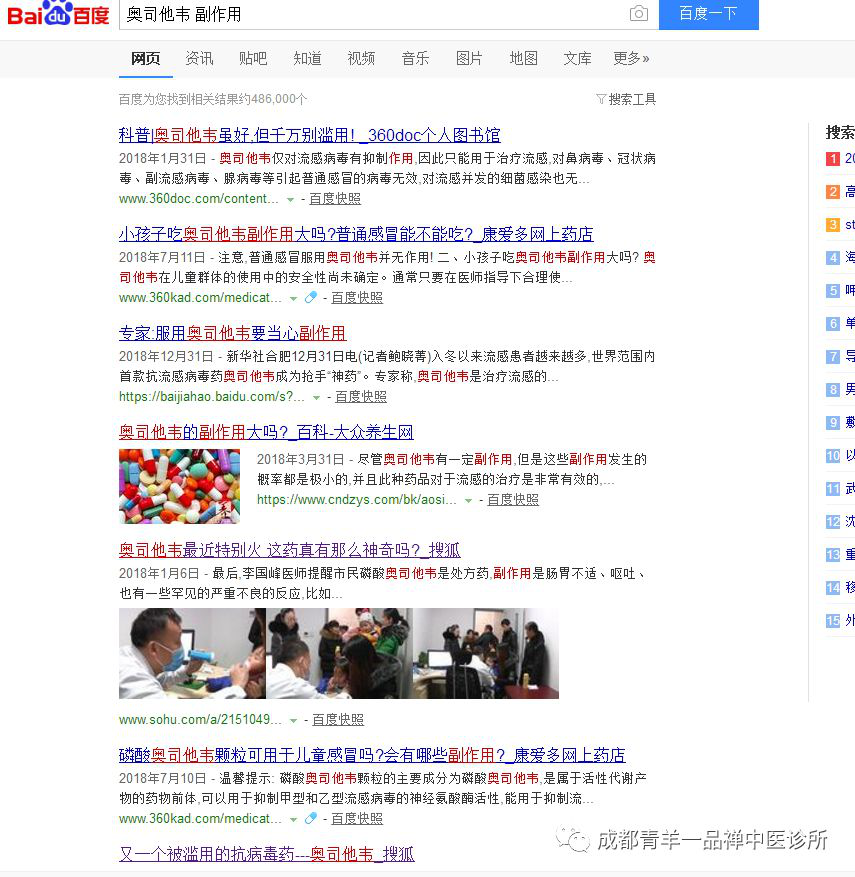The image size is (855, 877).
Task: Click hot search rank 7 badge
Action: 833,357
